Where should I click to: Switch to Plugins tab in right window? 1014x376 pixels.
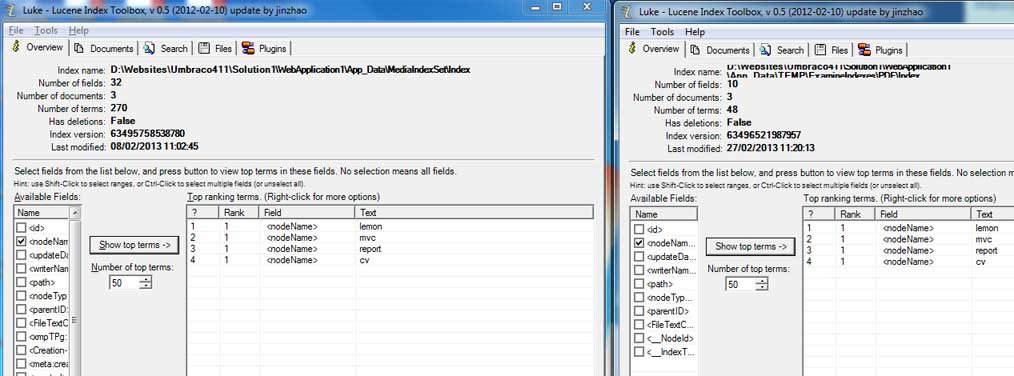pyautogui.click(x=881, y=50)
